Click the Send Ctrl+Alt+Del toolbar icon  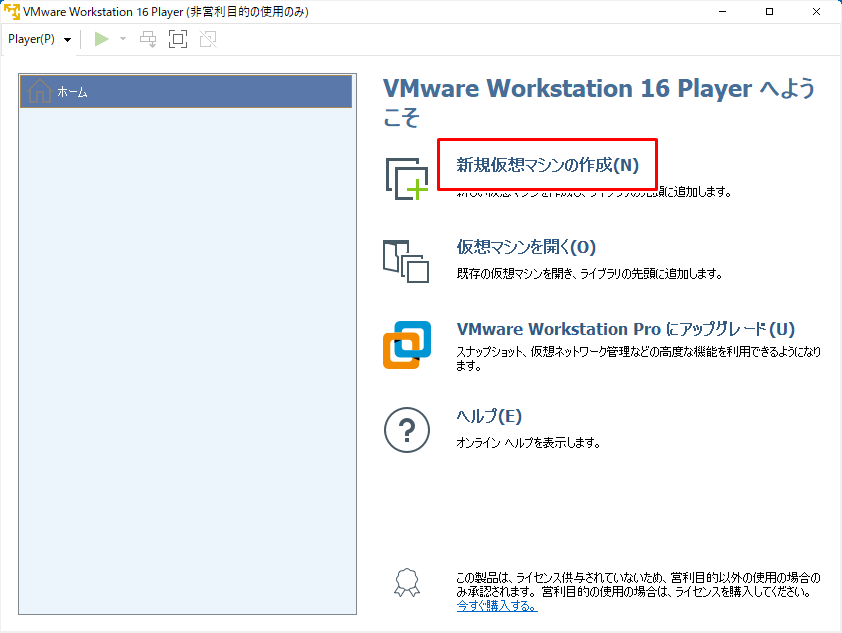[x=148, y=39]
